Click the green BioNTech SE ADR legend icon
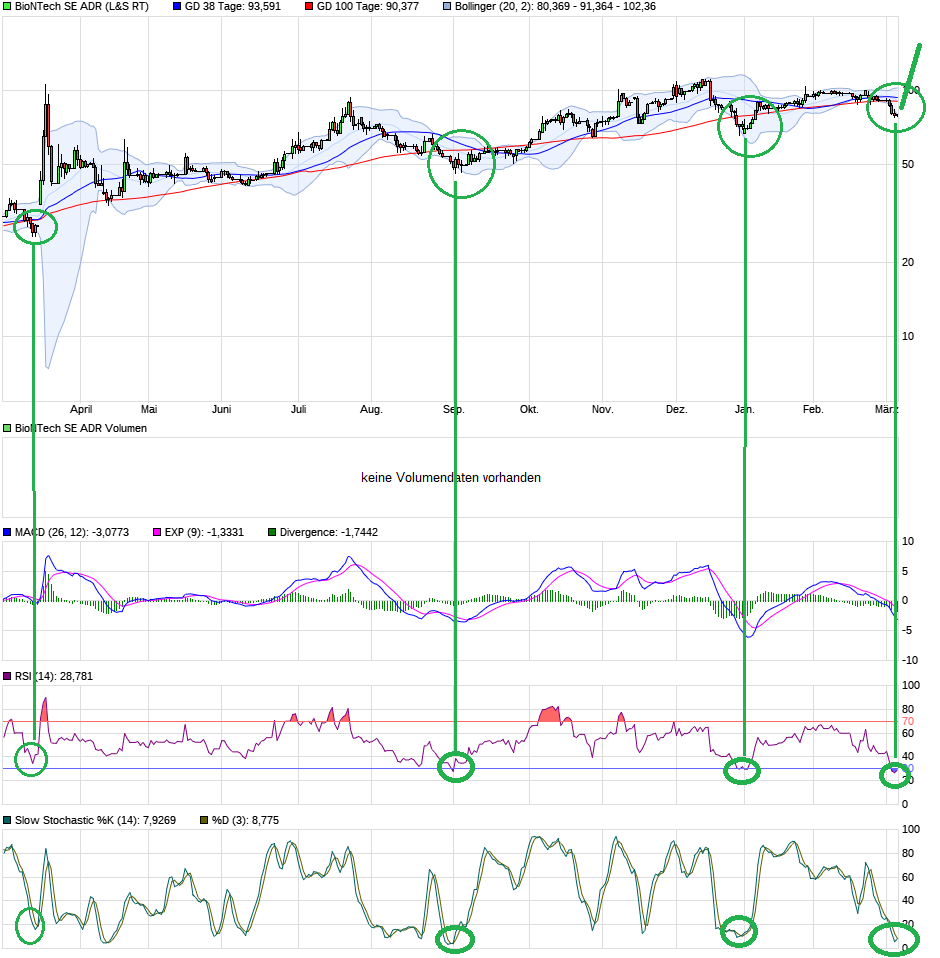Viewport: 940px width, 958px height. 8,8
